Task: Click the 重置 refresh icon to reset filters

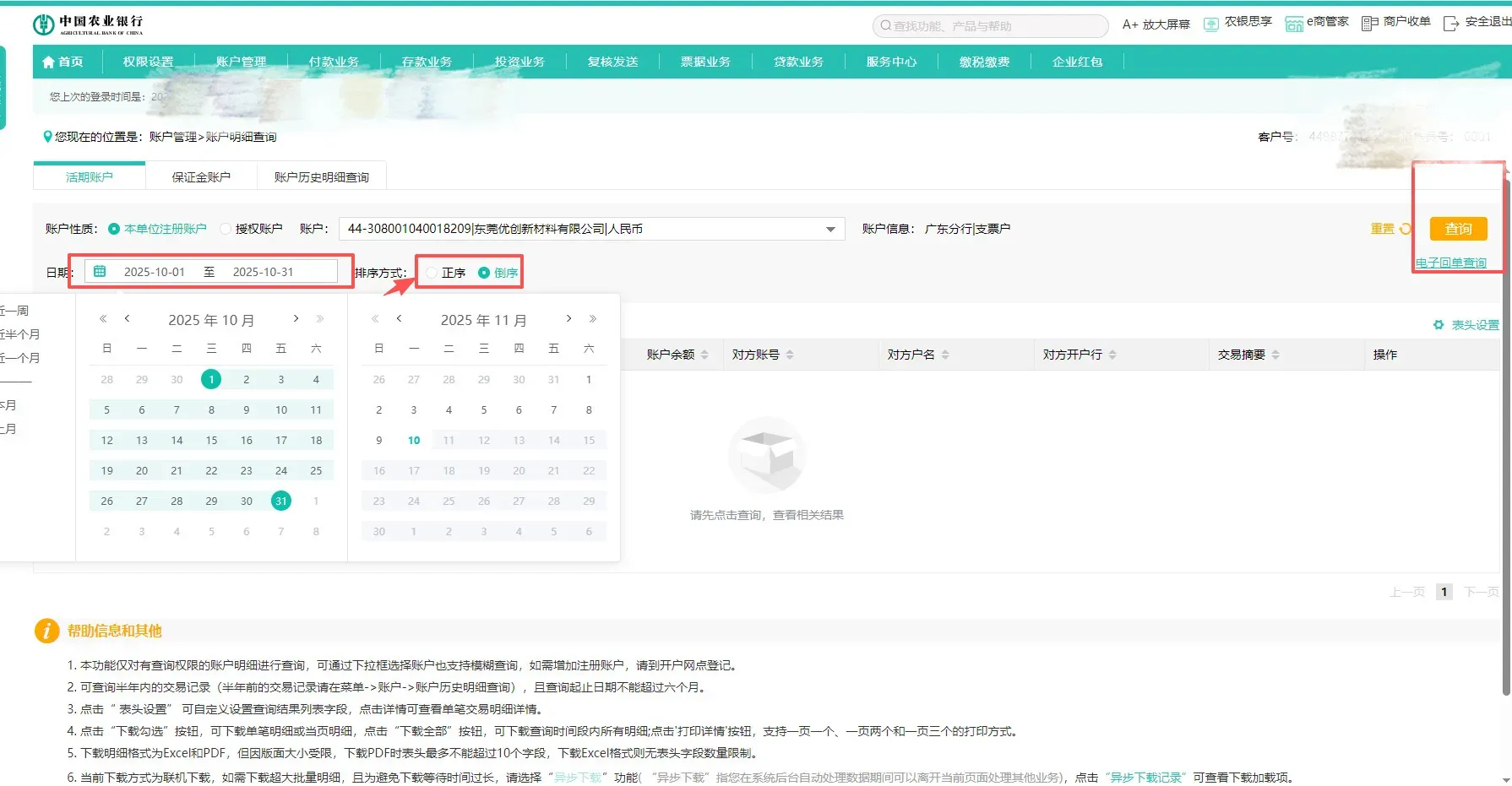Action: tap(1405, 228)
